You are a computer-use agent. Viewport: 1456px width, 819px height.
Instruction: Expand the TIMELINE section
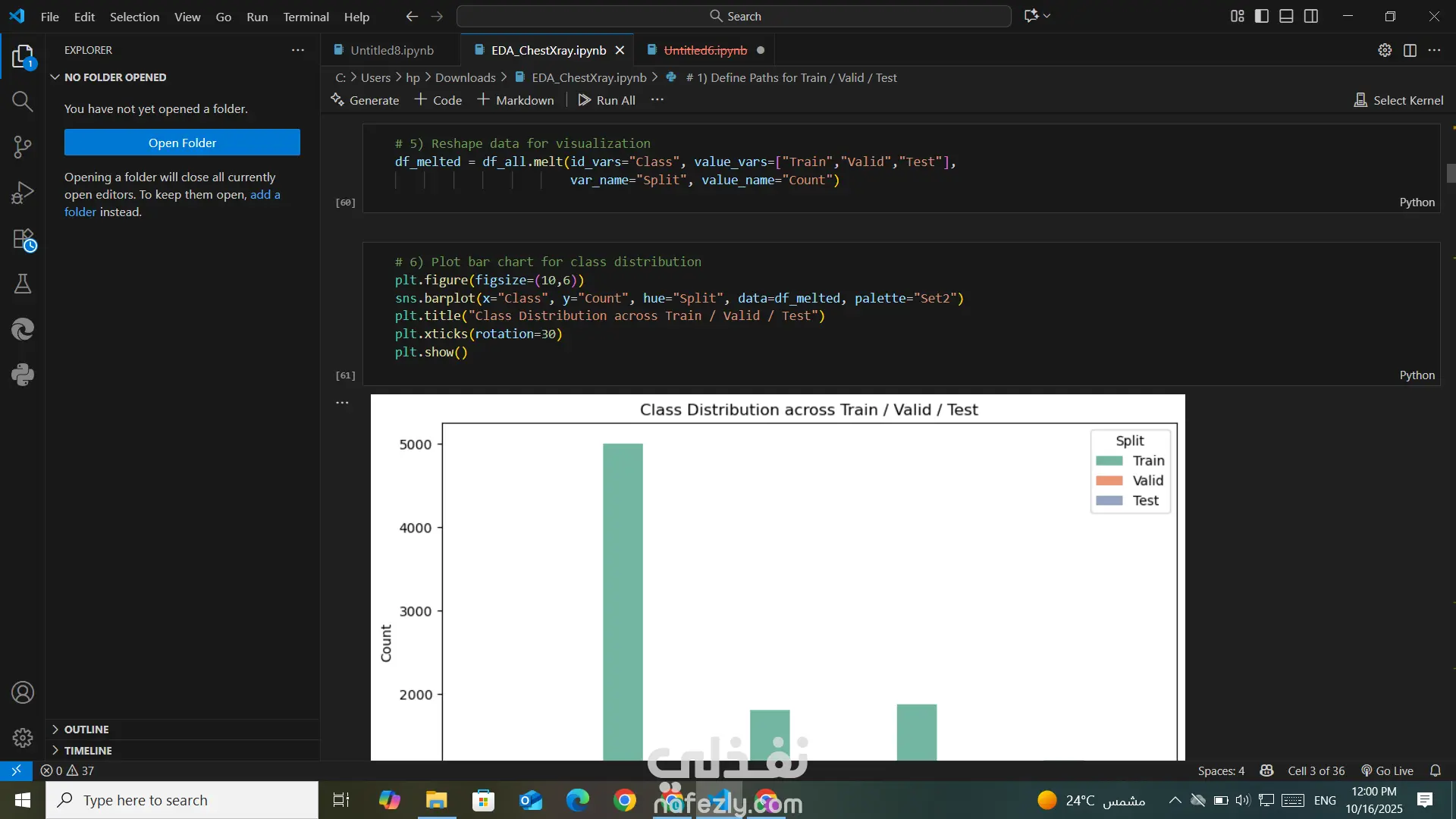tap(88, 751)
